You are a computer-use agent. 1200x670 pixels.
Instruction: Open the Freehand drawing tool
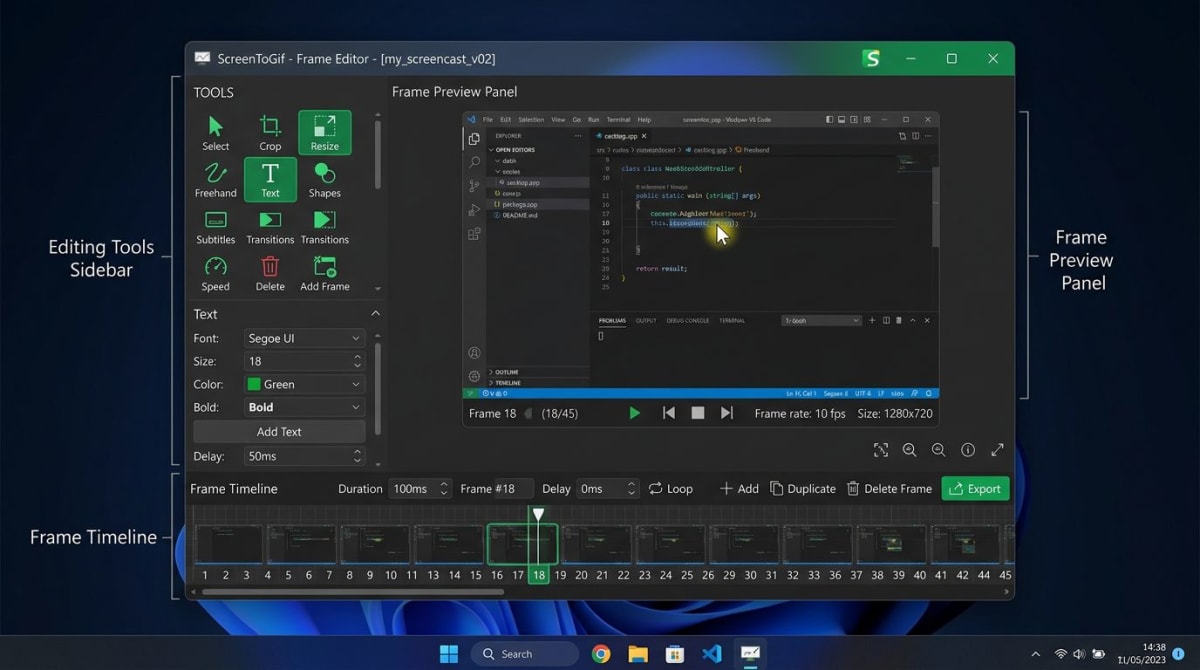[x=215, y=180]
